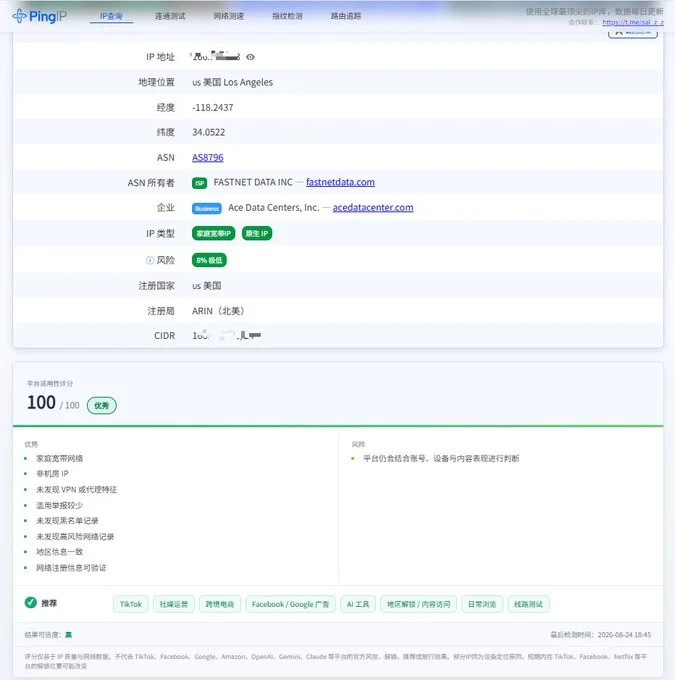Click the location text us 美国 Los Angeles

tap(233, 82)
